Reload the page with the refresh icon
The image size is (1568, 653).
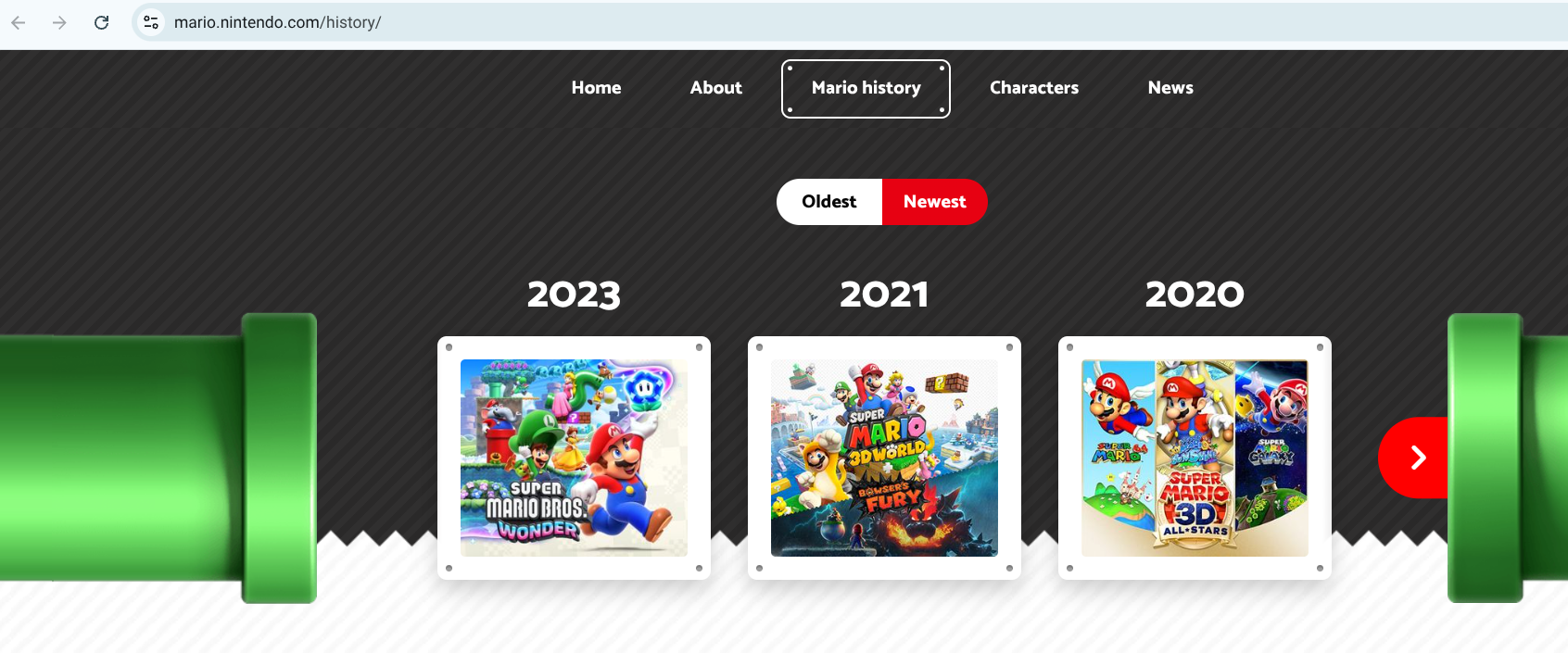pyautogui.click(x=102, y=22)
